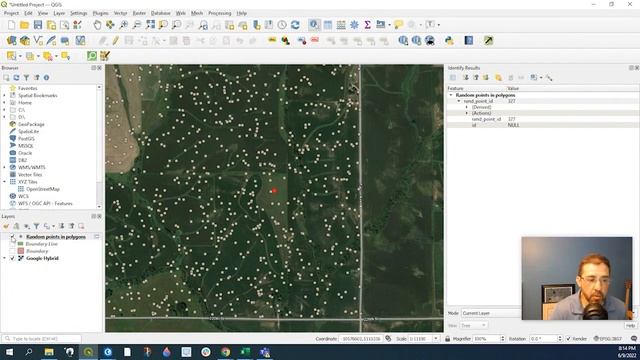Toggle visibility of Google Hybrid layer
This screenshot has width=640, height=360.
click(12, 258)
